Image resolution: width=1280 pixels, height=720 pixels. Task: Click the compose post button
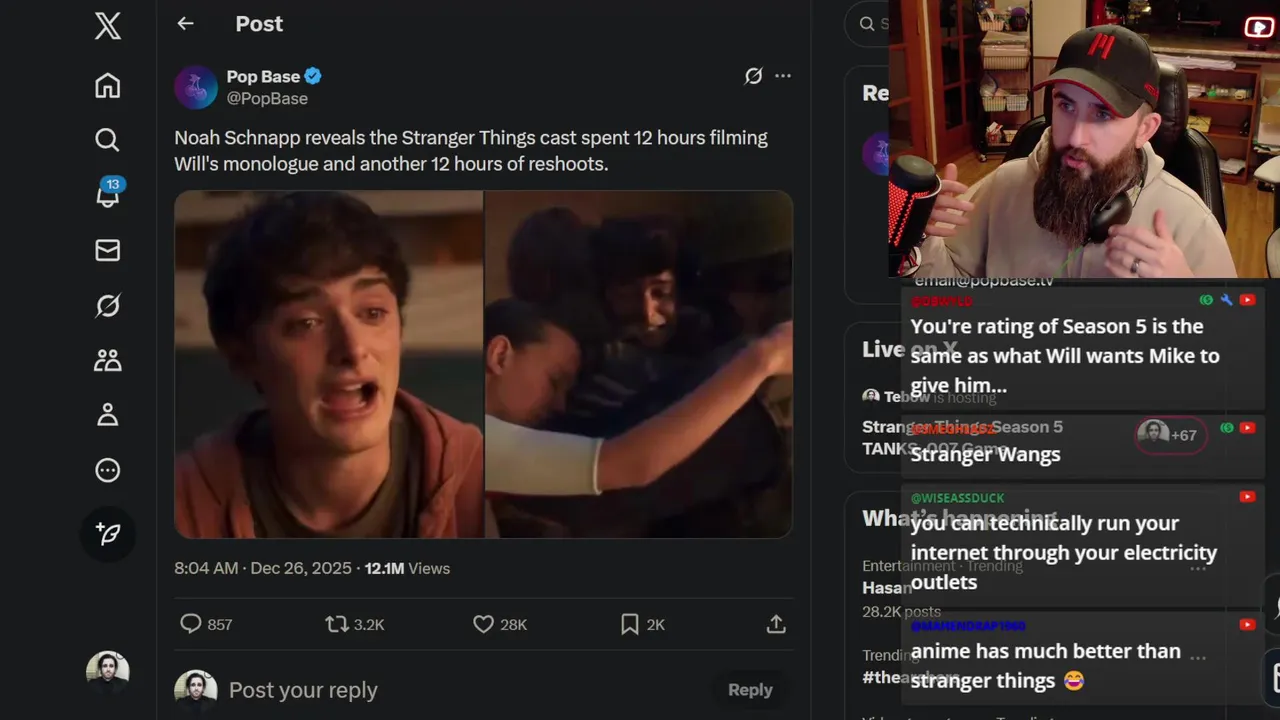click(x=108, y=534)
